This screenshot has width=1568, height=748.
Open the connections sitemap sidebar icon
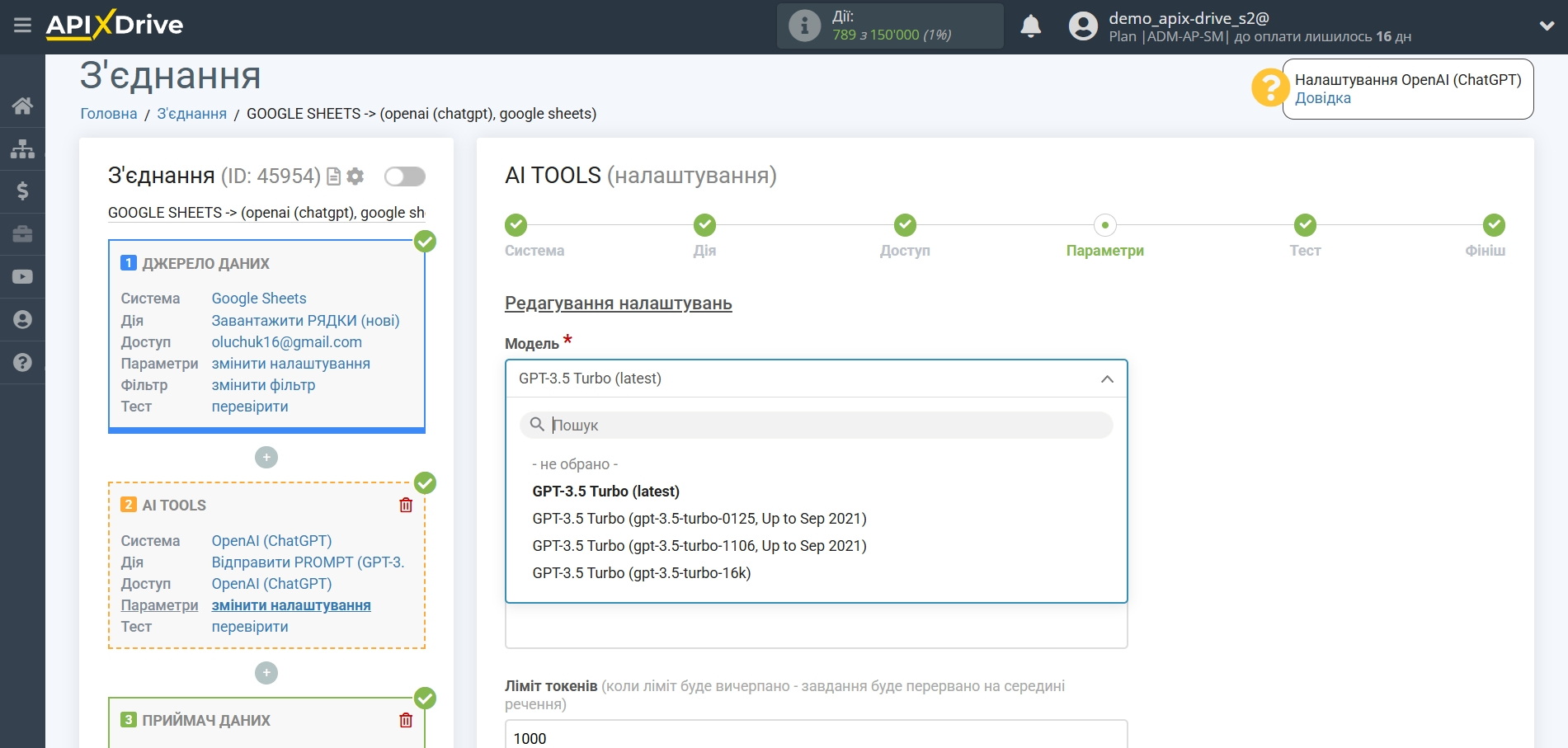tap(22, 148)
